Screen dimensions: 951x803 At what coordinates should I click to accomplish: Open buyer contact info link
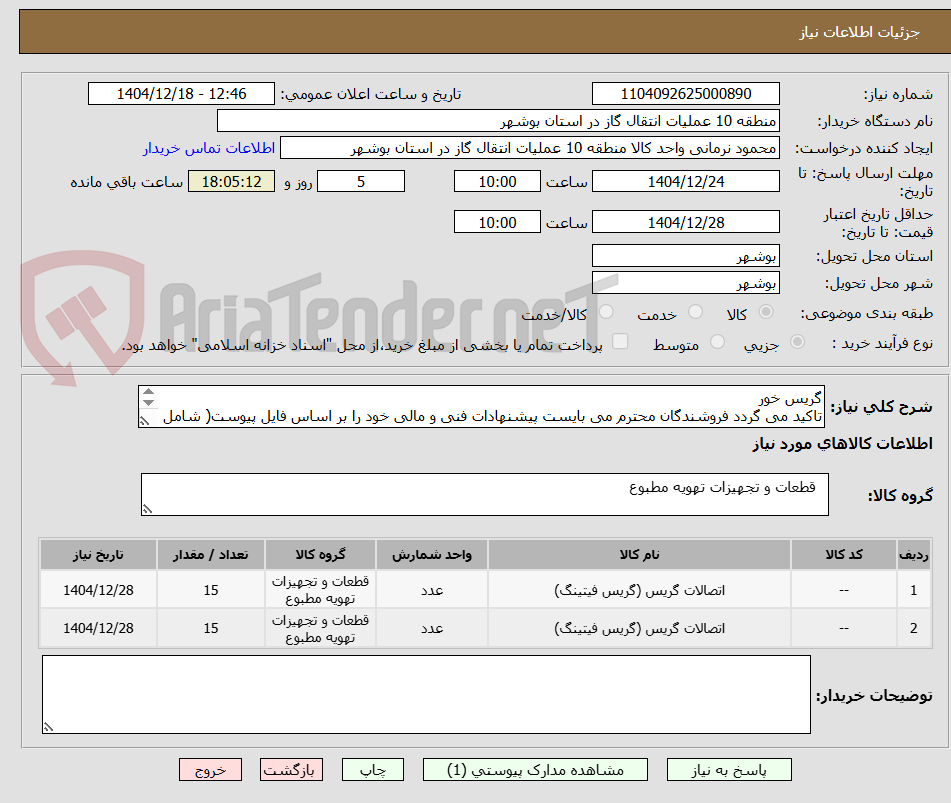tap(209, 148)
